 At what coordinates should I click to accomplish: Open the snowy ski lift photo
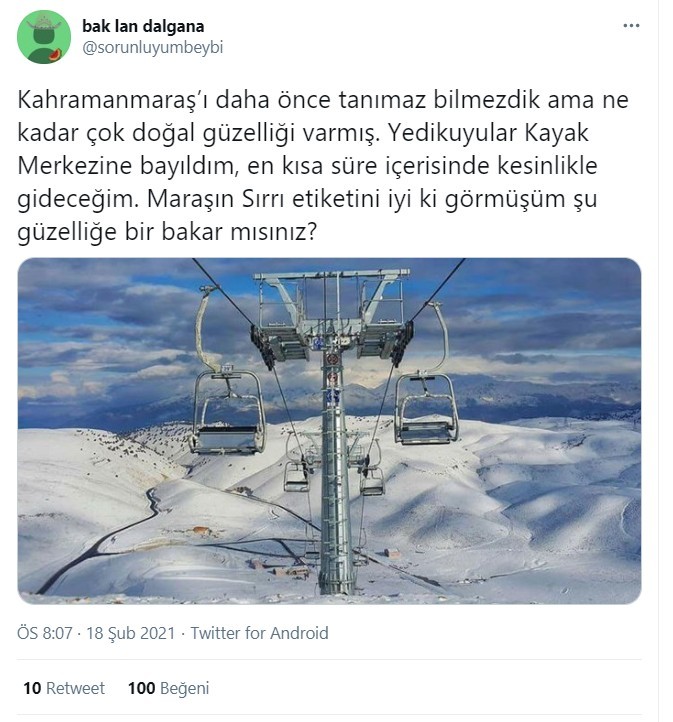329,431
